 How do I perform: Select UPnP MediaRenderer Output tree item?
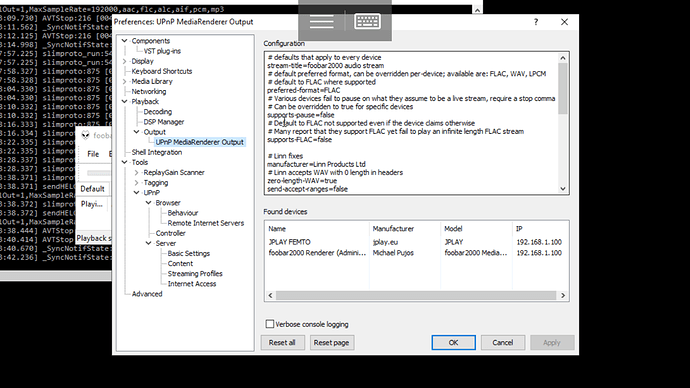[199, 142]
